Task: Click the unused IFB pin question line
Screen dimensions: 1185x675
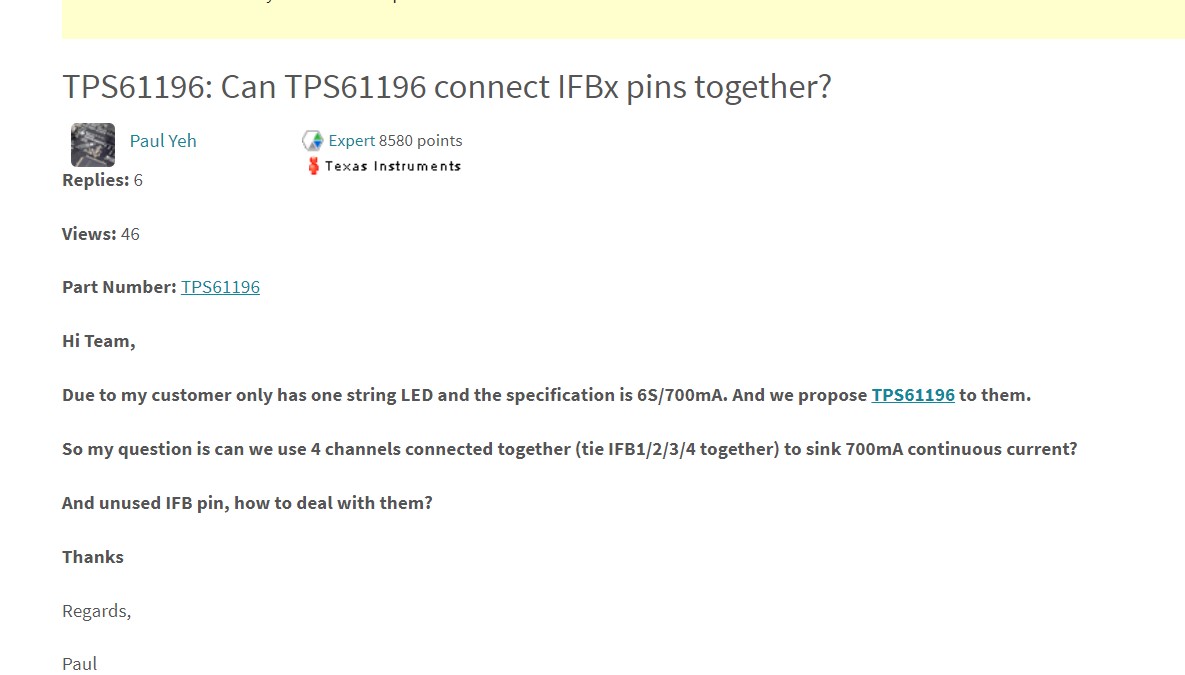Action: coord(247,503)
